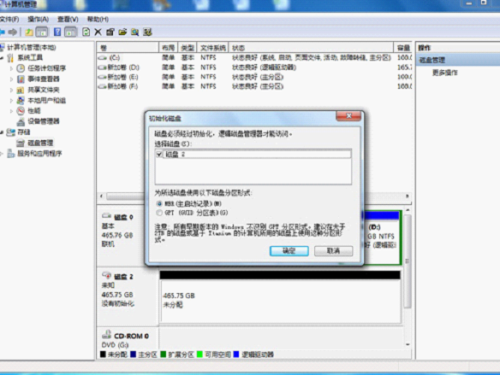Click the 磁盘 2 uninitialized disk icon
This screenshot has width=500, height=375.
tap(106, 276)
